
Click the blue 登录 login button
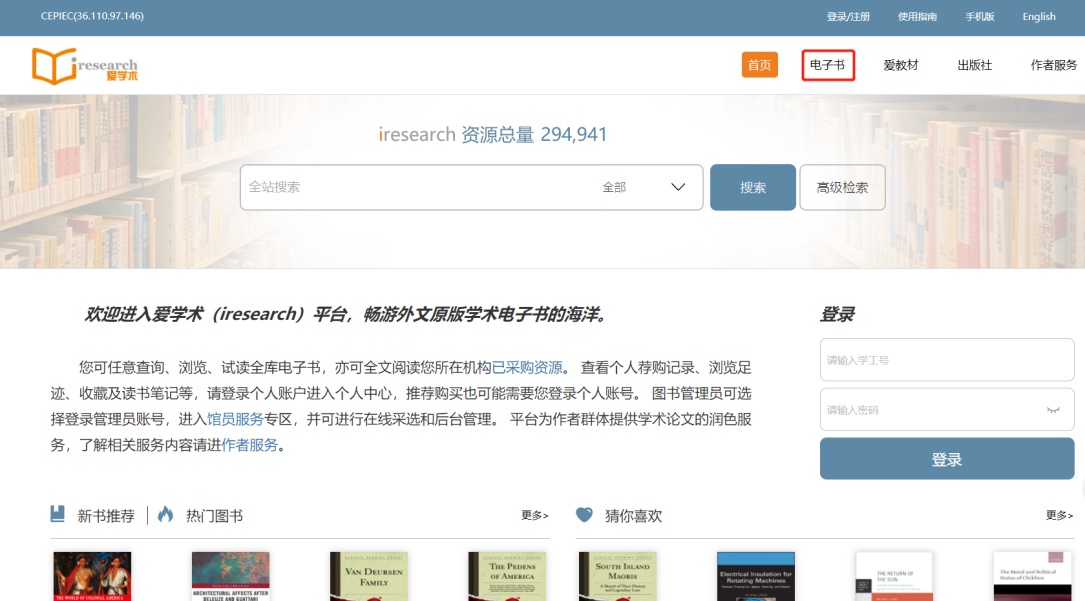946,459
